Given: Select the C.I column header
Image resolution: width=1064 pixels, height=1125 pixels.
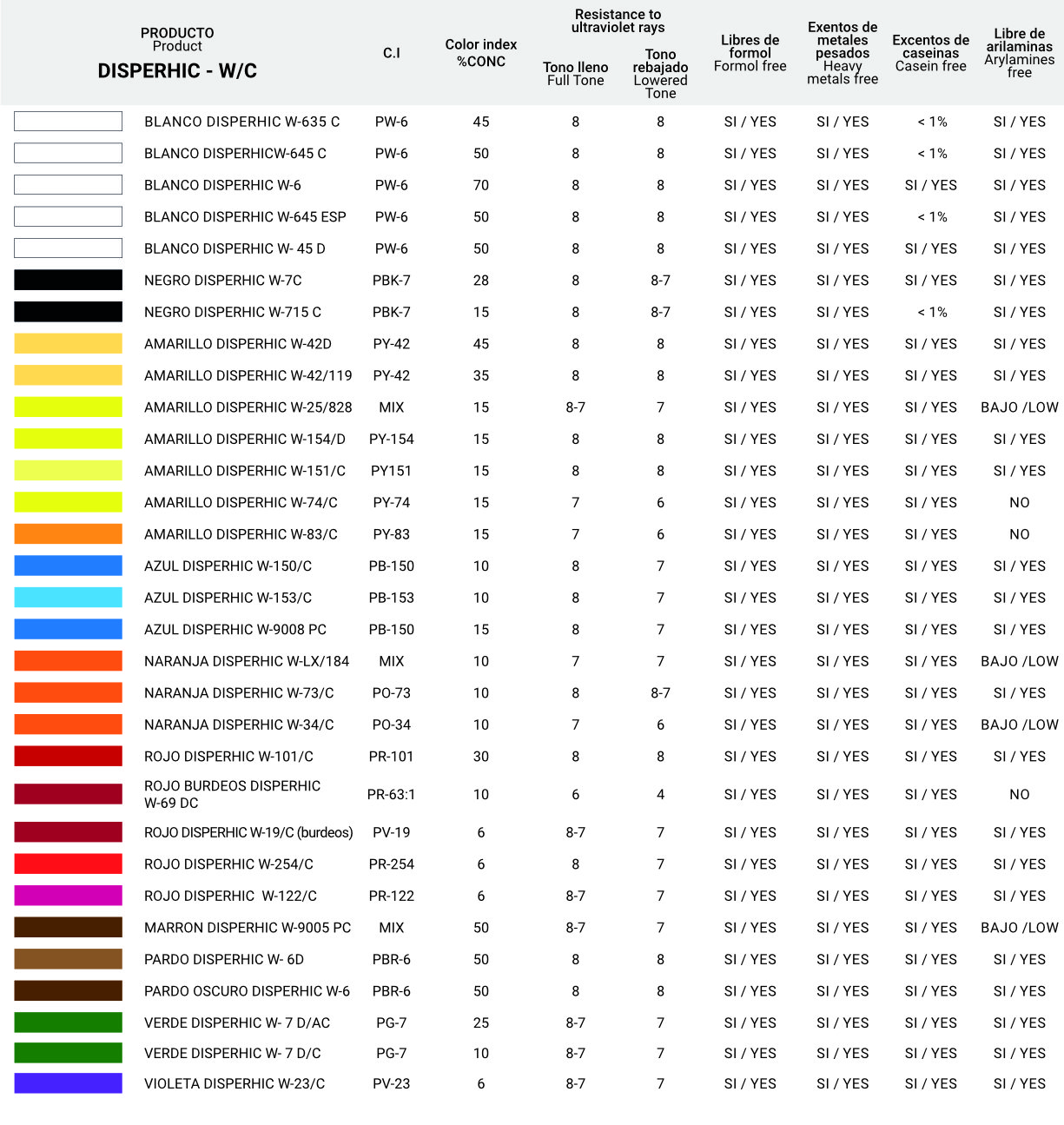Looking at the screenshot, I should [x=391, y=53].
